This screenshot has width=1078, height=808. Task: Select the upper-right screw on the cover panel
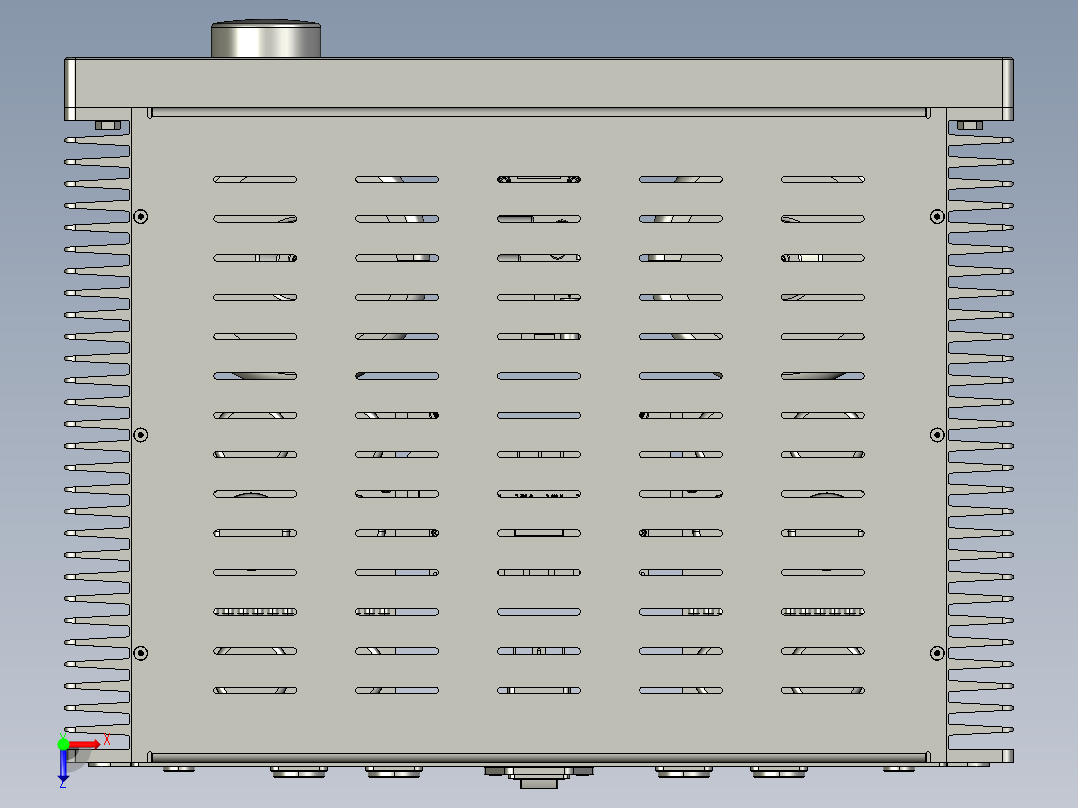tap(937, 217)
